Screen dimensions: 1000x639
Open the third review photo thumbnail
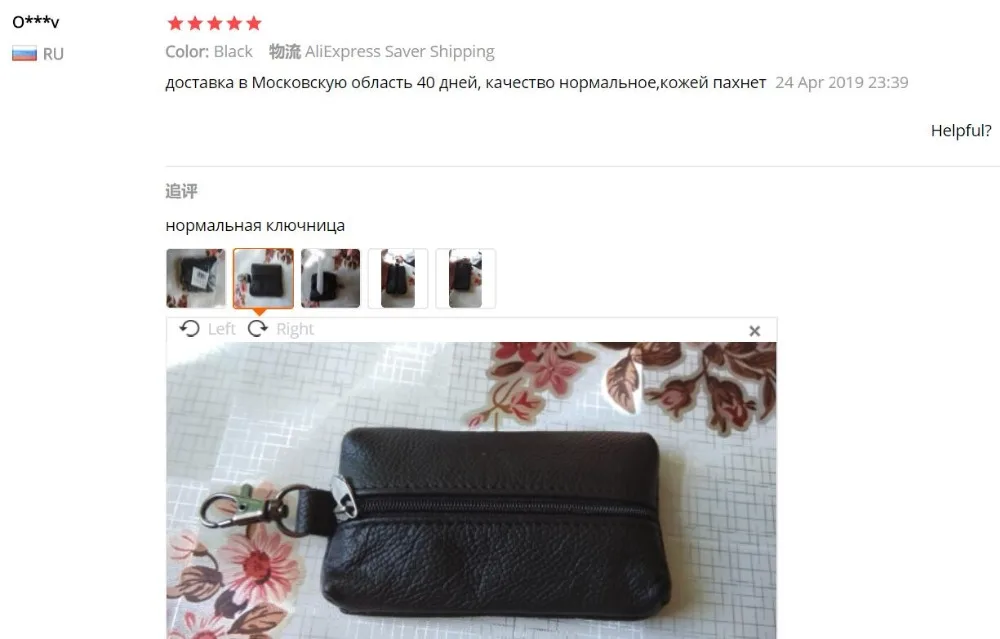pyautogui.click(x=330, y=279)
